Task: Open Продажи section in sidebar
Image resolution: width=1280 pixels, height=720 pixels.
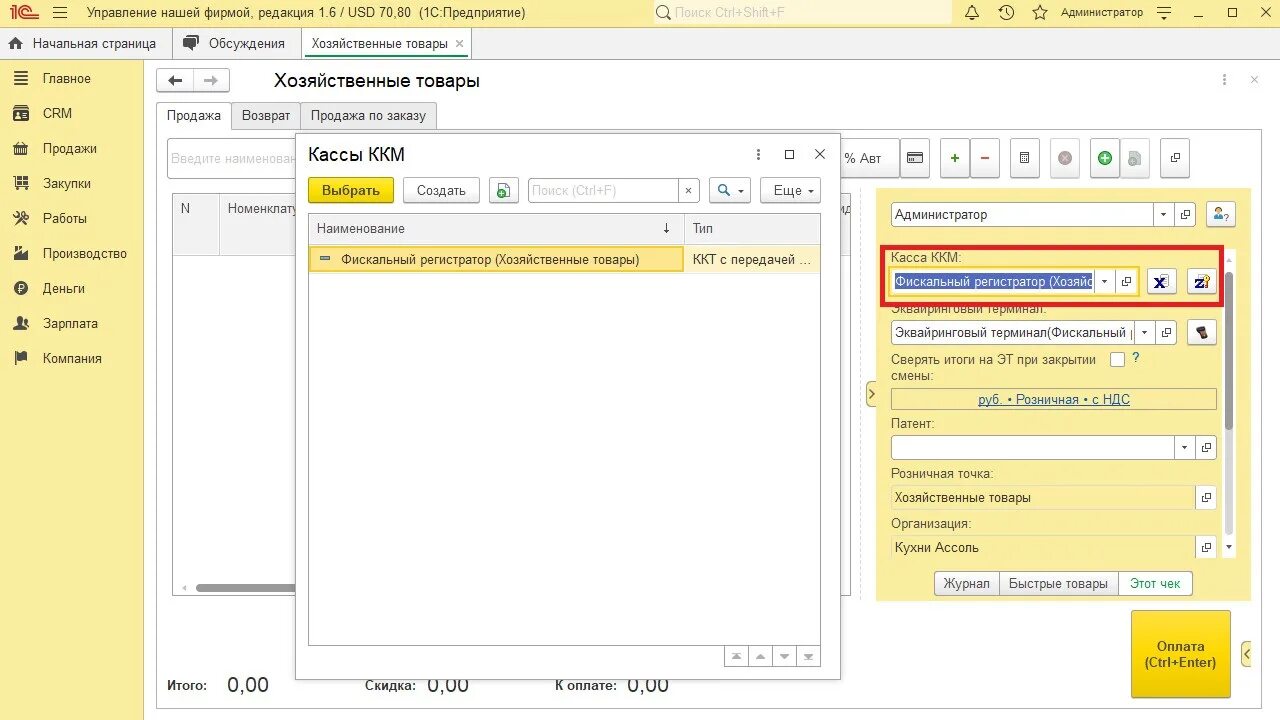Action: click(69, 148)
